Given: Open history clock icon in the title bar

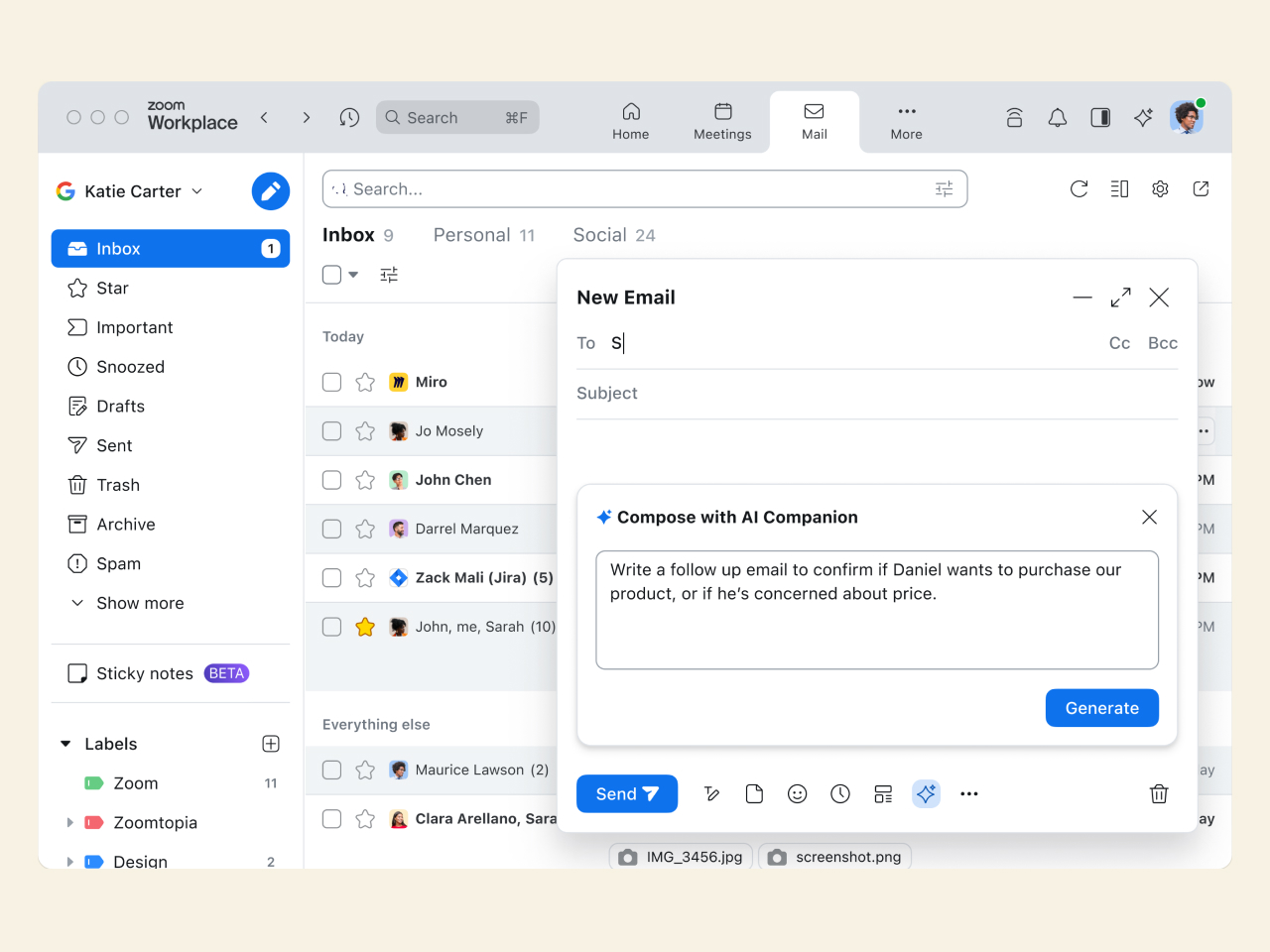Looking at the screenshot, I should [x=349, y=118].
